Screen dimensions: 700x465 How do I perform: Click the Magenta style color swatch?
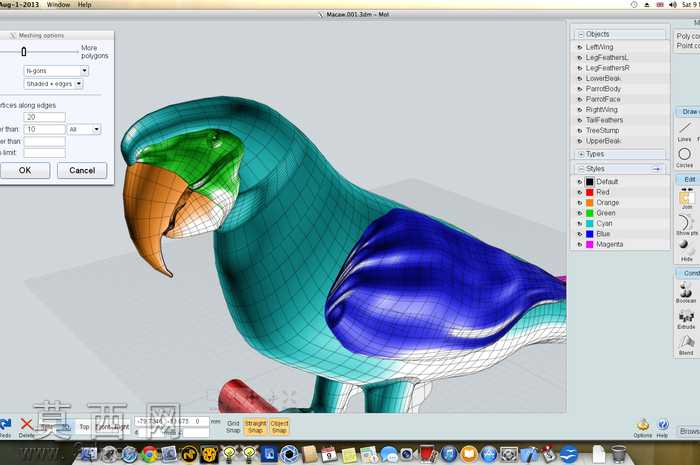(x=590, y=245)
